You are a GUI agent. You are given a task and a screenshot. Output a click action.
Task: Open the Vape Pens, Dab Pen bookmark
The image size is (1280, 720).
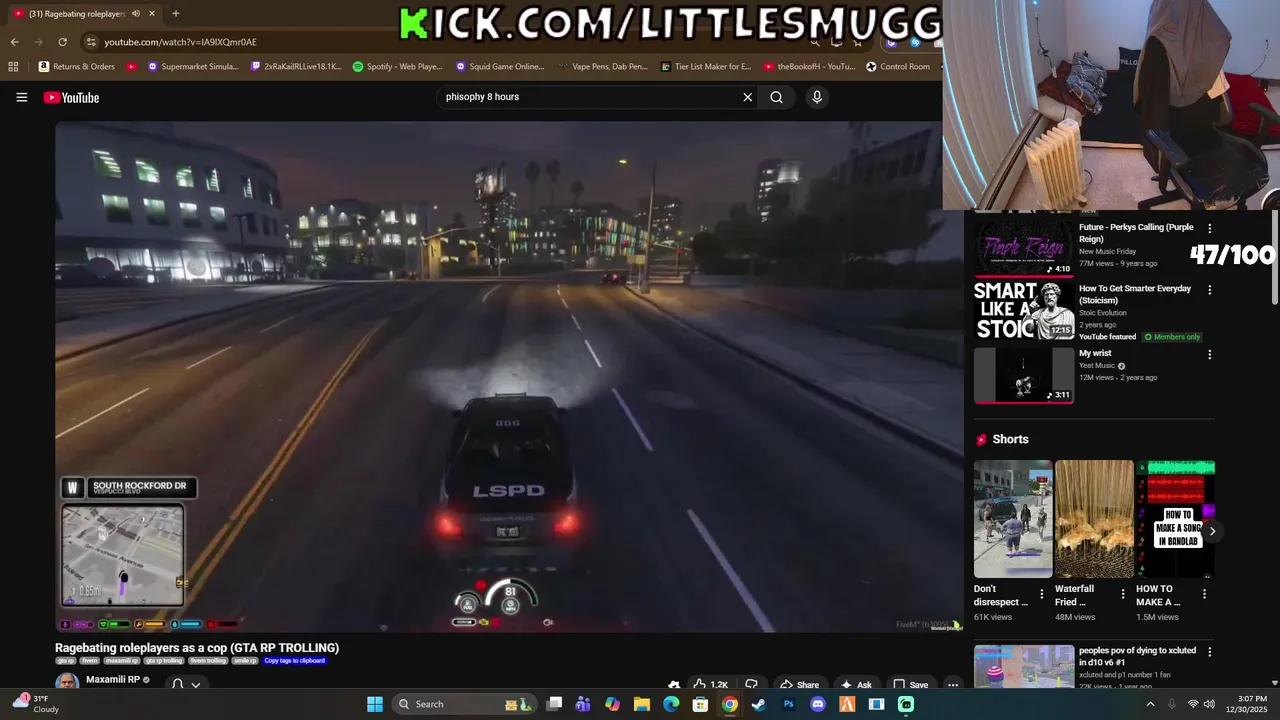tap(603, 67)
